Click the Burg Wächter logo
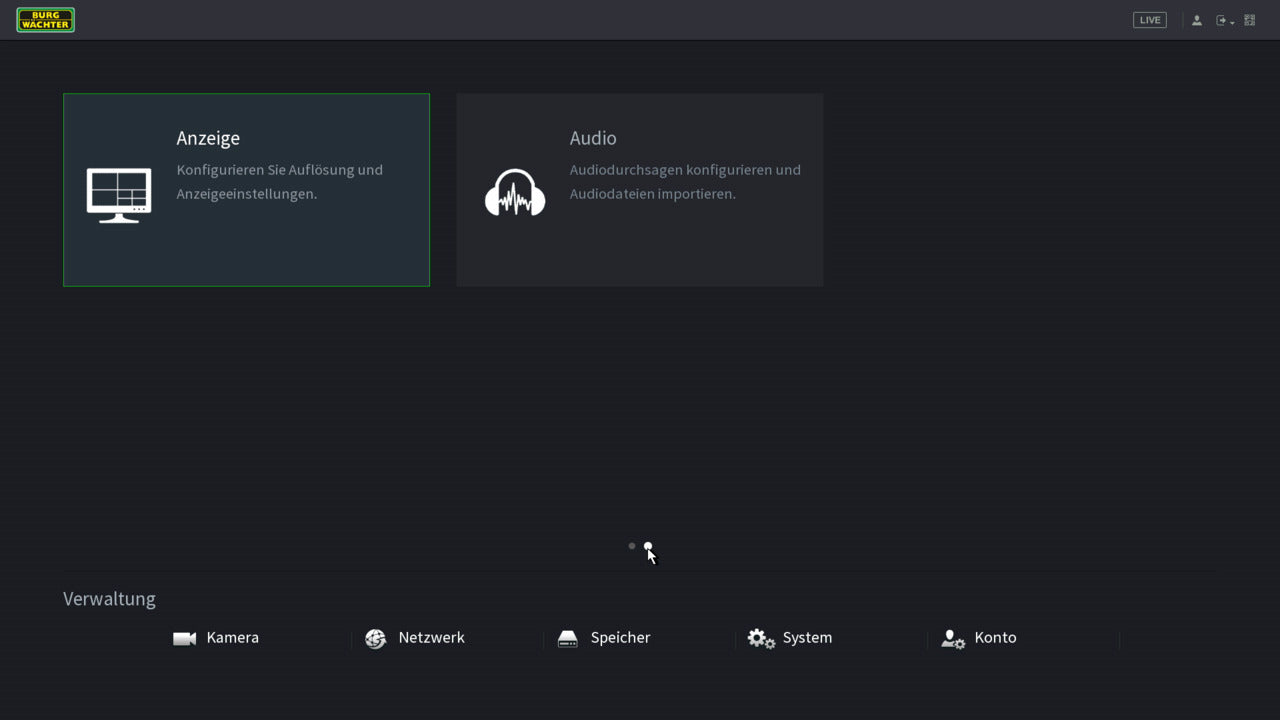 pyautogui.click(x=46, y=20)
